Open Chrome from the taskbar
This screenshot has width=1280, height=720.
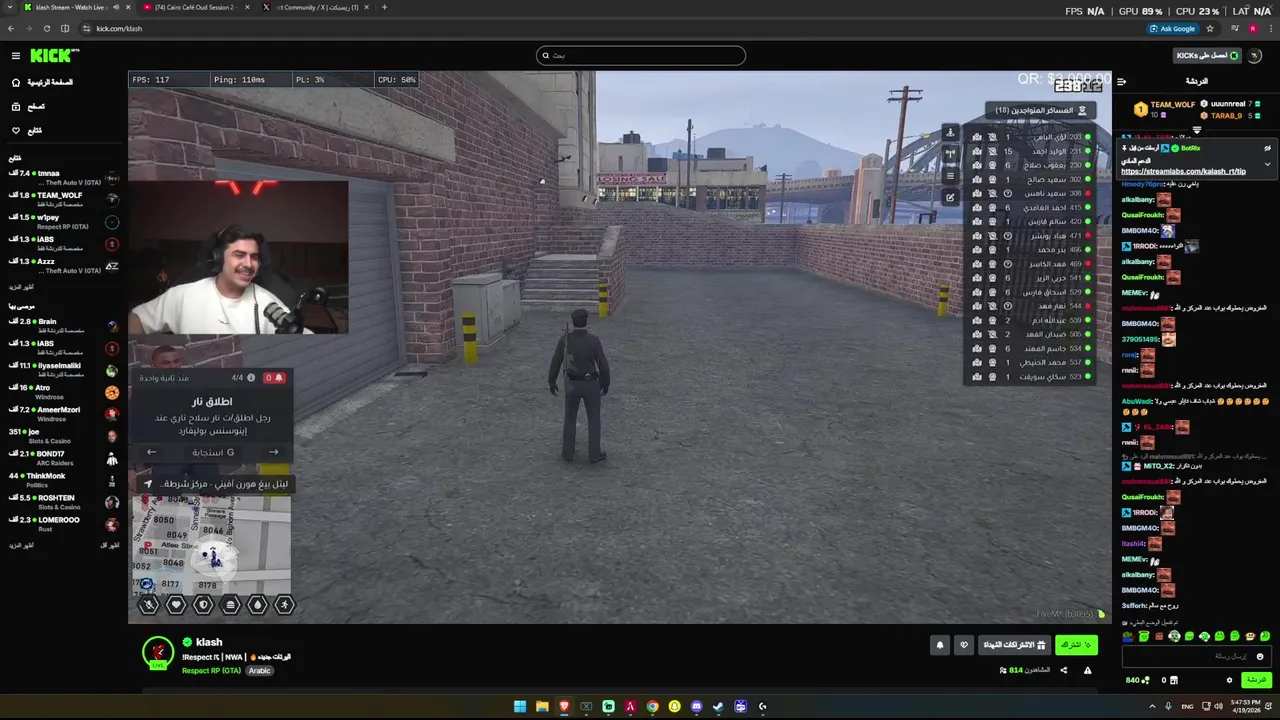[x=652, y=706]
